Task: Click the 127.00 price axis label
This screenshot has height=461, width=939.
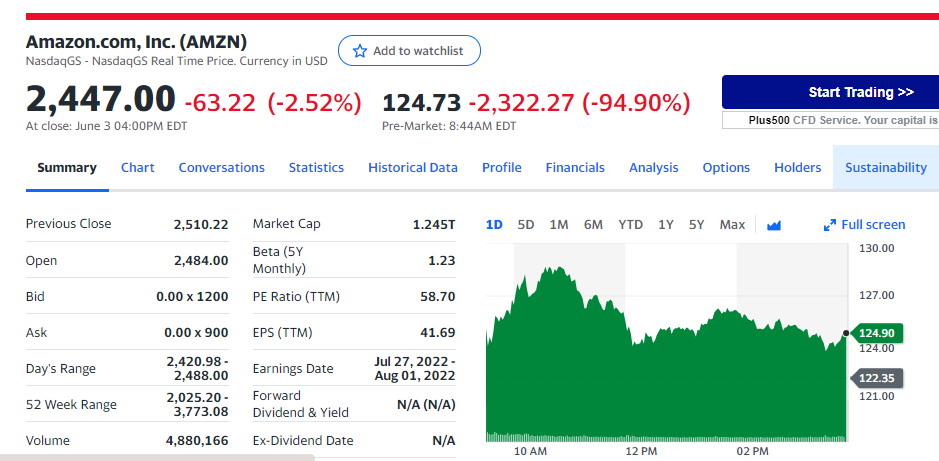Action: click(877, 295)
